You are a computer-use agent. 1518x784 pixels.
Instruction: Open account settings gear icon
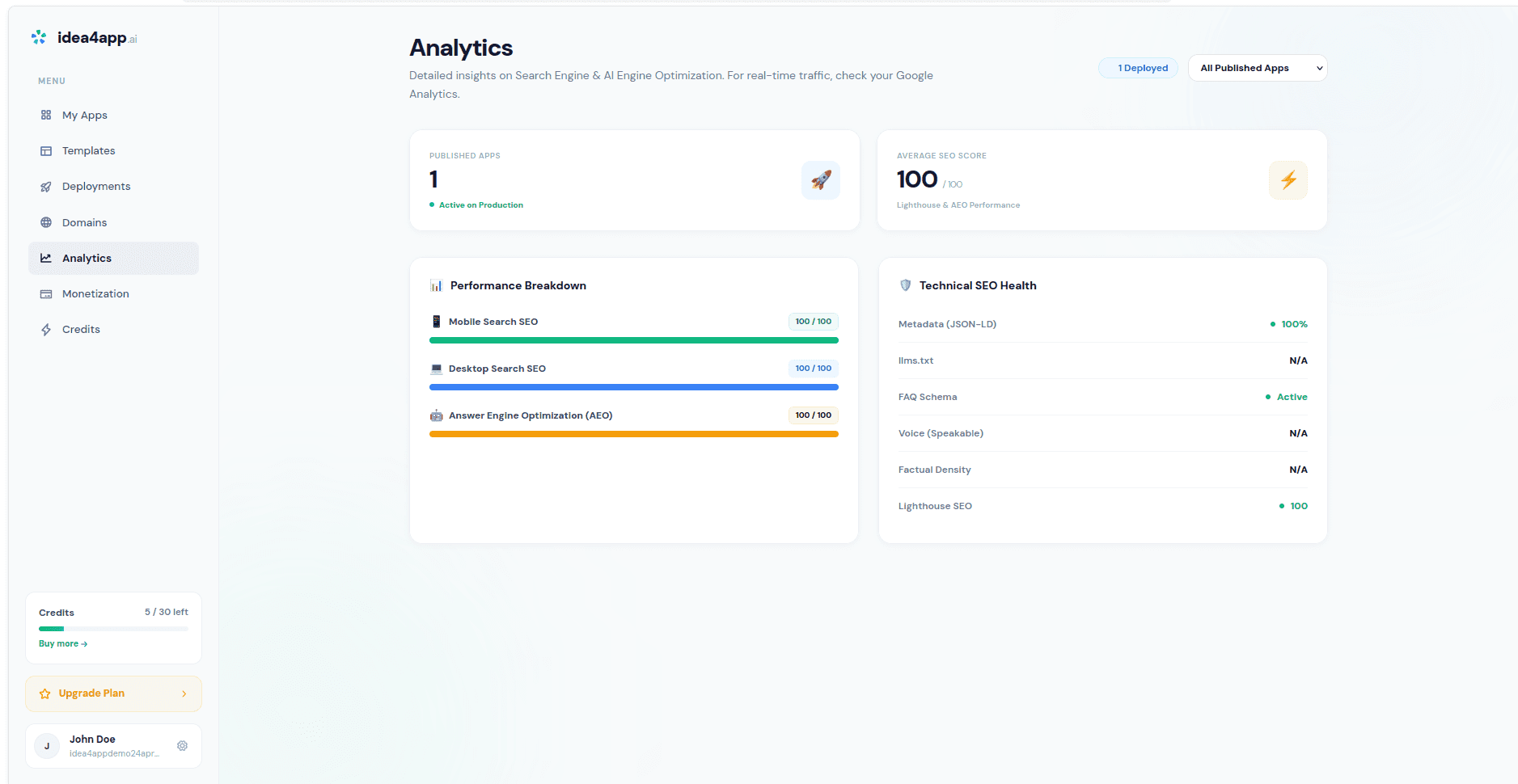[x=183, y=746]
